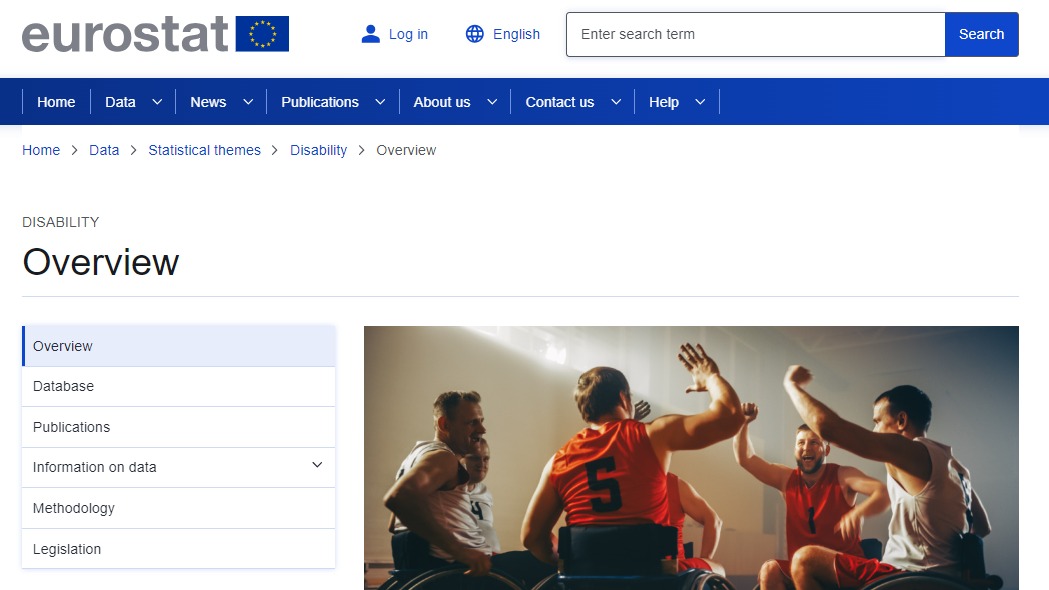Viewport: 1049px width, 590px height.
Task: Expand the Help menu chevron
Action: (700, 102)
